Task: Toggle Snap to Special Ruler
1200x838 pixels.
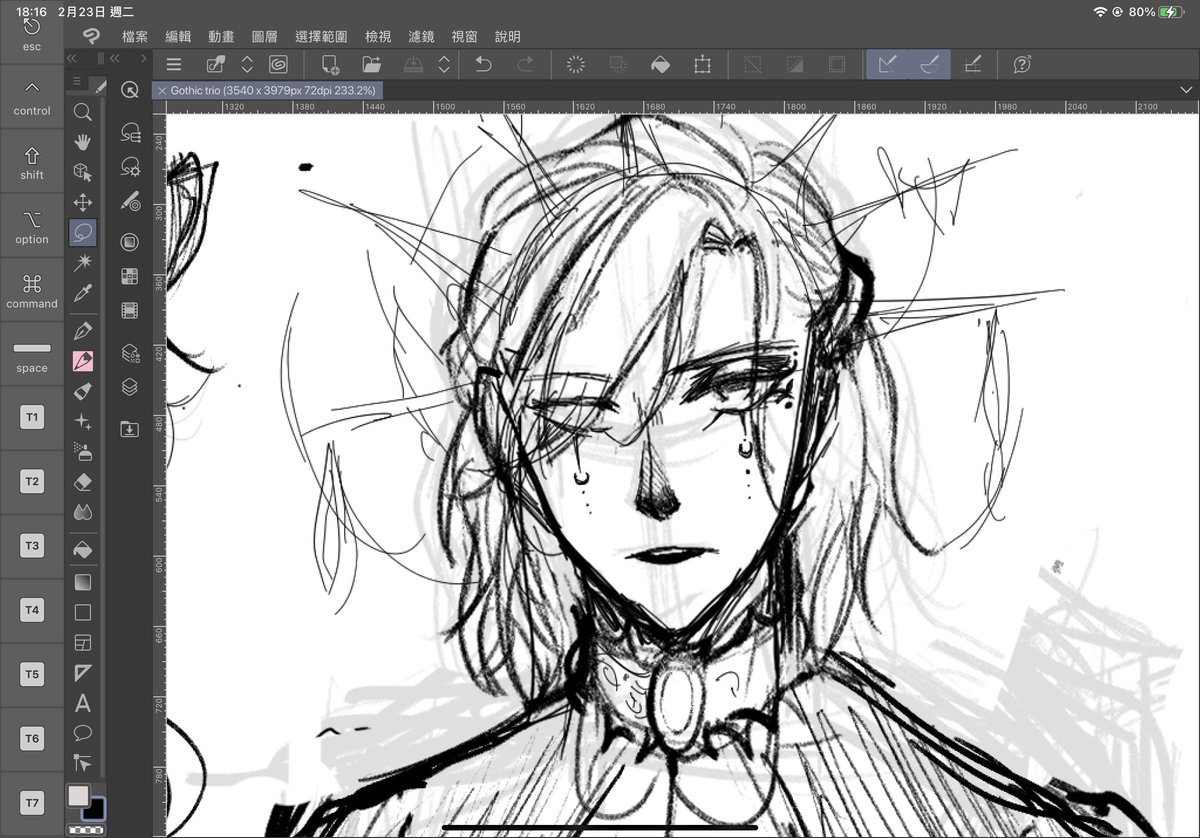Action: [929, 64]
